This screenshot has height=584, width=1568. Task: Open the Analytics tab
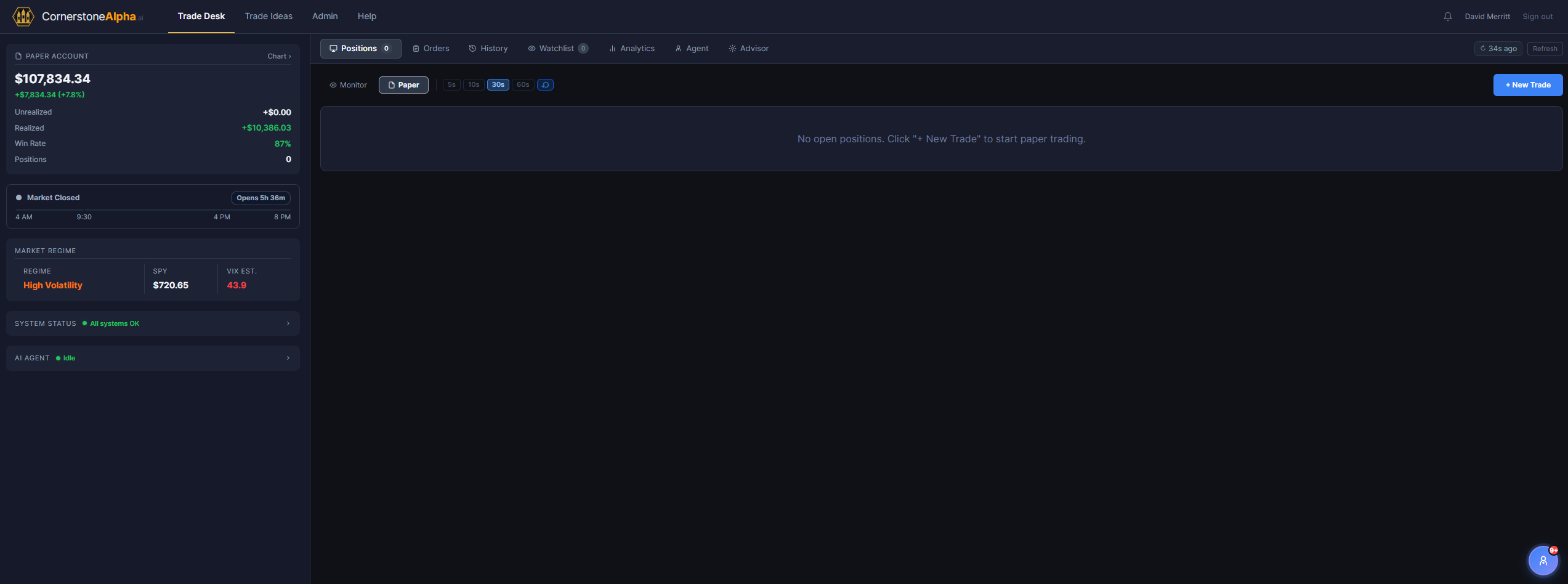[x=632, y=49]
